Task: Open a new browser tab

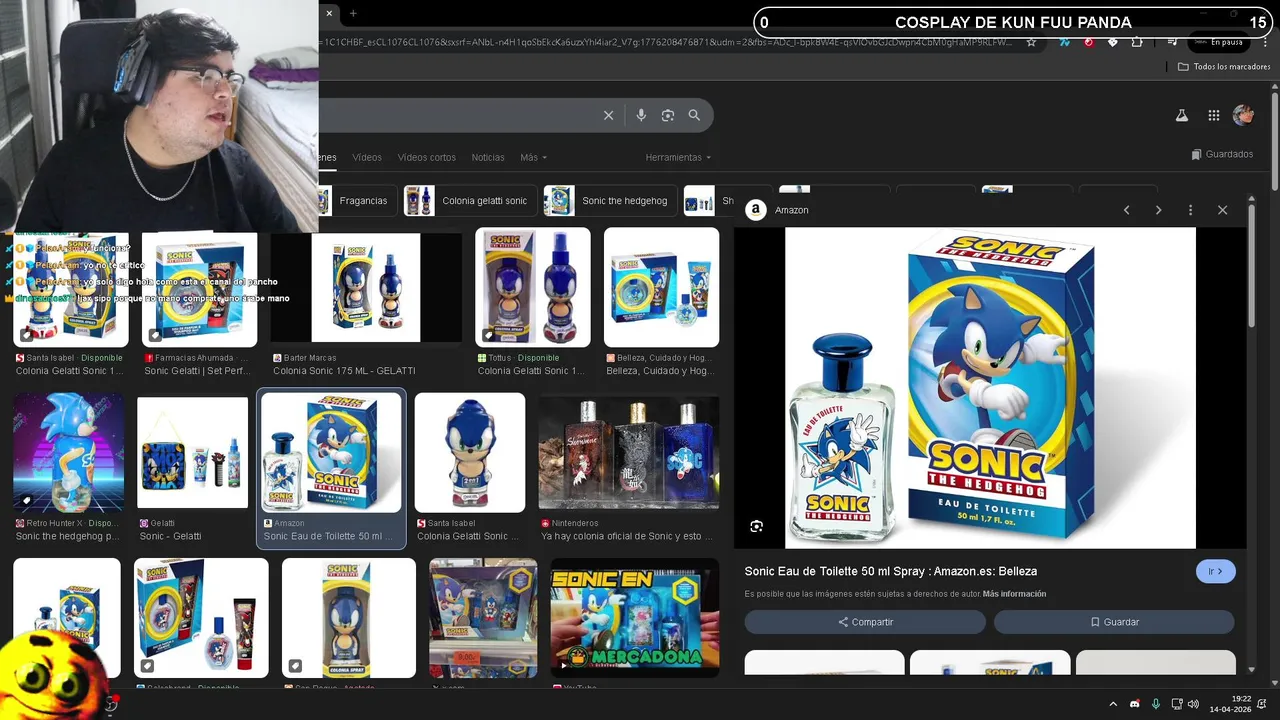Action: click(x=353, y=13)
